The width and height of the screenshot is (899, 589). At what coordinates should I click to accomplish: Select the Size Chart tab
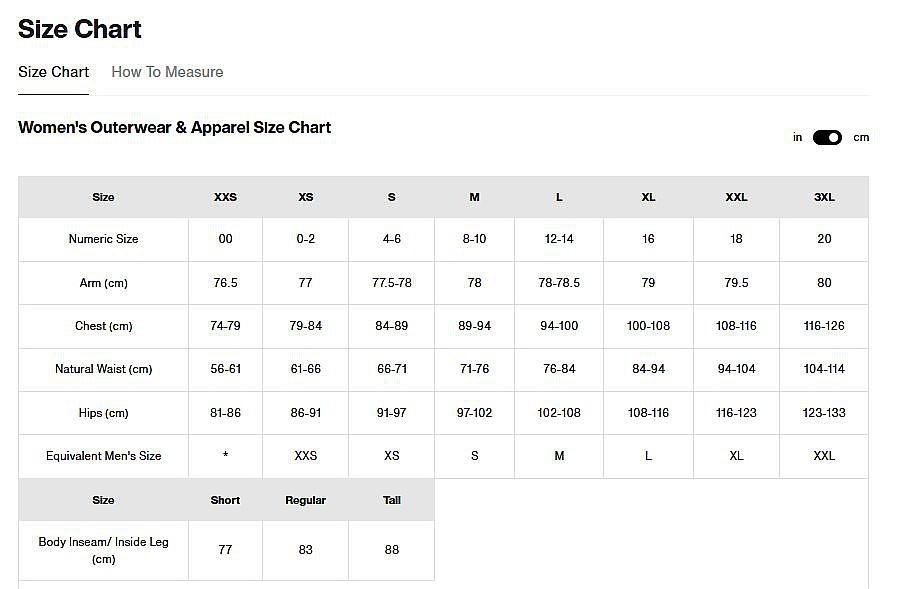[53, 72]
